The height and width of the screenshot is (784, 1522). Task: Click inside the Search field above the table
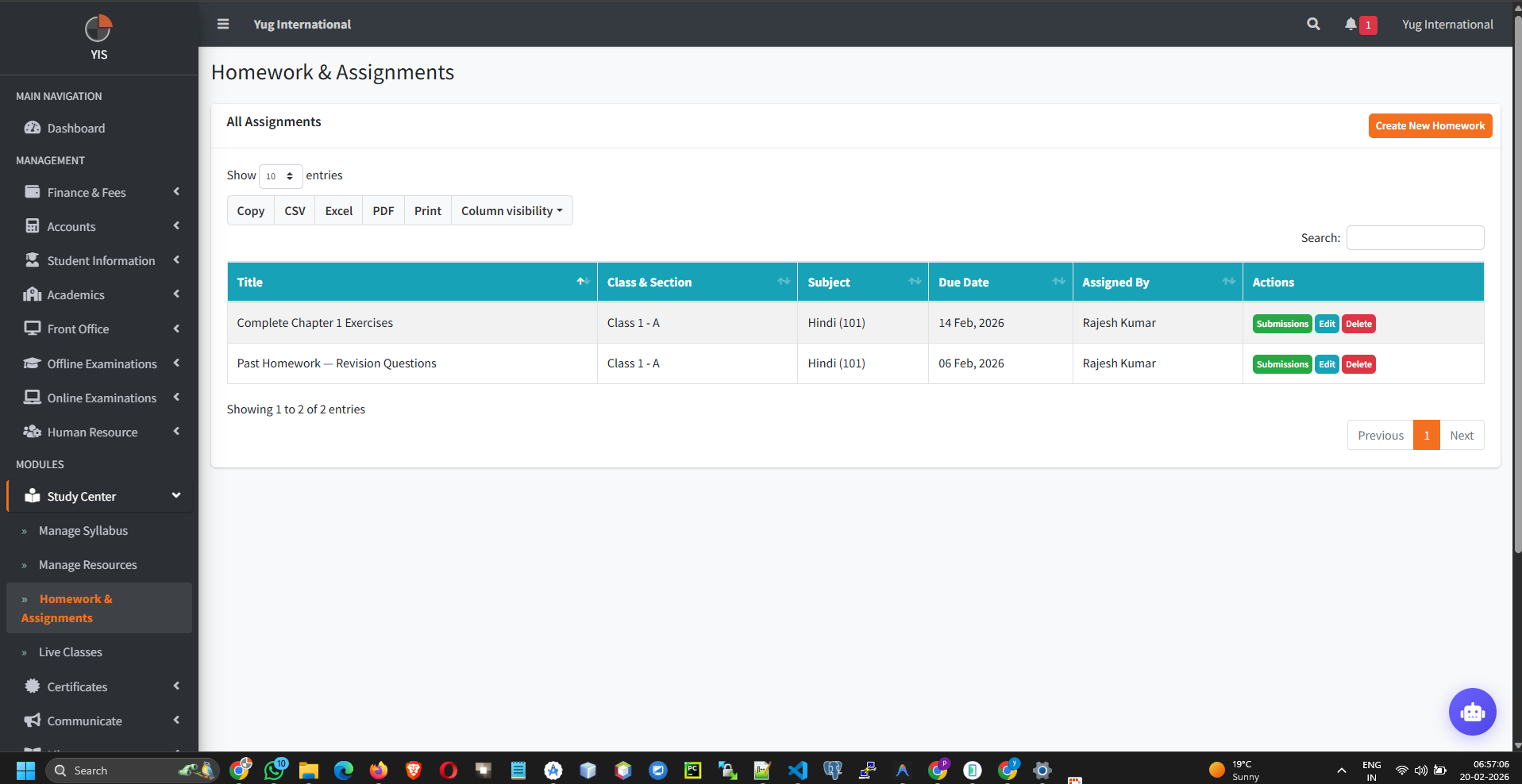pyautogui.click(x=1414, y=237)
